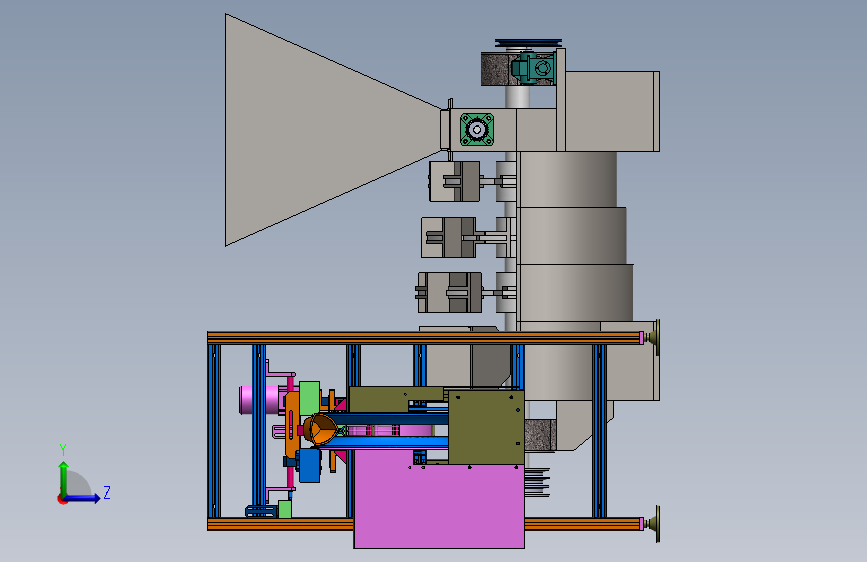Select the orange spherical chuck part
Screen dimensions: 867x562
(x=320, y=429)
